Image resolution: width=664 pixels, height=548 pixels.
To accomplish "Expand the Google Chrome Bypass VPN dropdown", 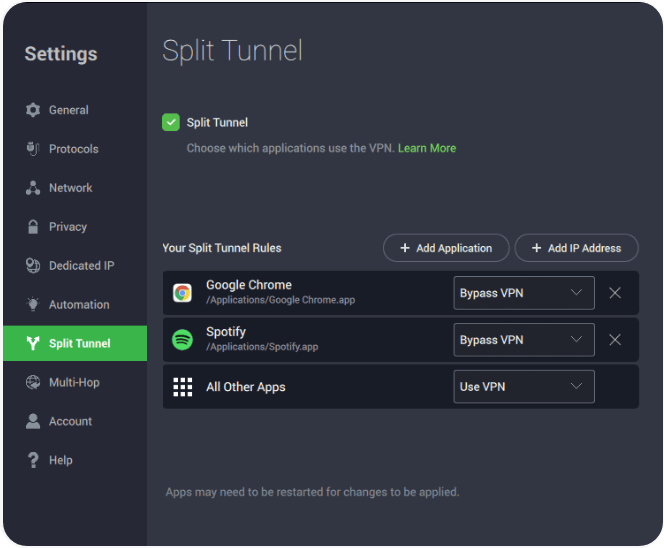I will [x=524, y=293].
